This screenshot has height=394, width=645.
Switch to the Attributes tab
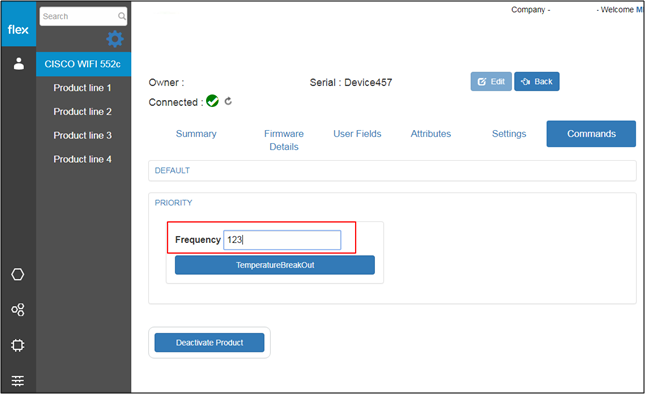(431, 134)
